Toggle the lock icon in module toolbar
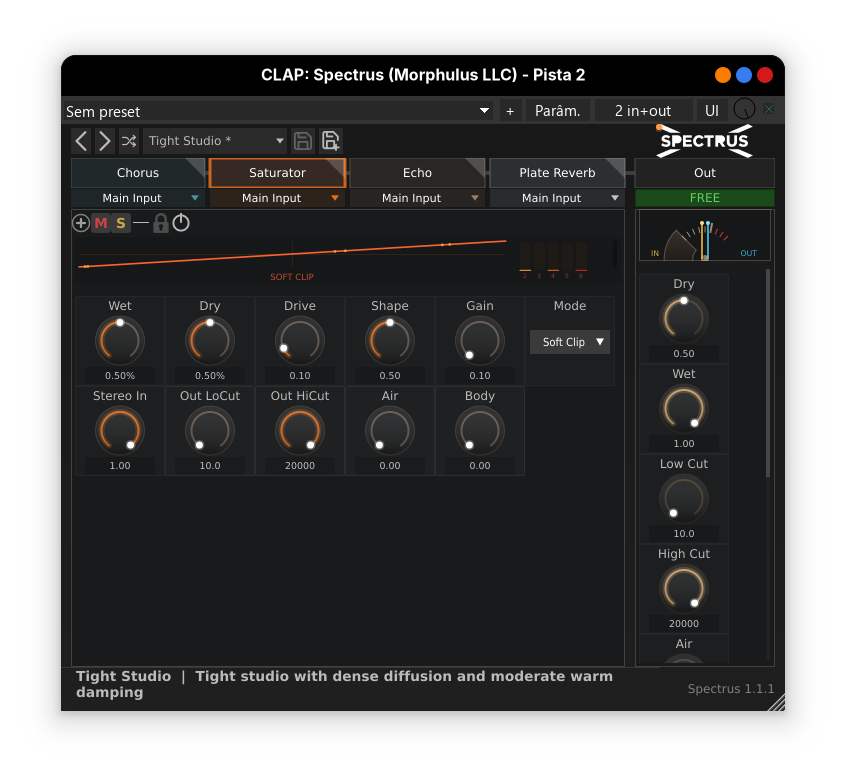The height and width of the screenshot is (778, 846). click(x=160, y=223)
